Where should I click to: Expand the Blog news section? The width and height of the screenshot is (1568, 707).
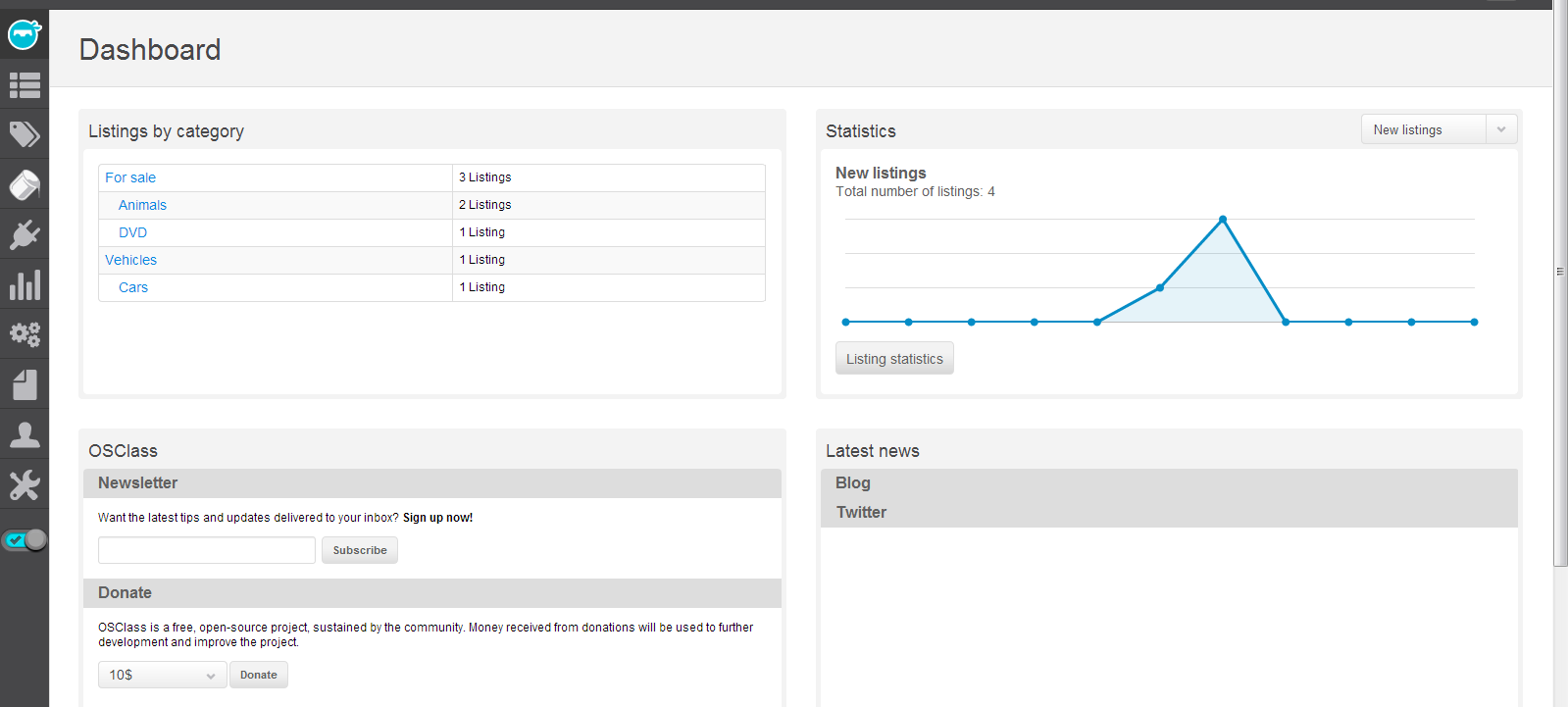1169,483
